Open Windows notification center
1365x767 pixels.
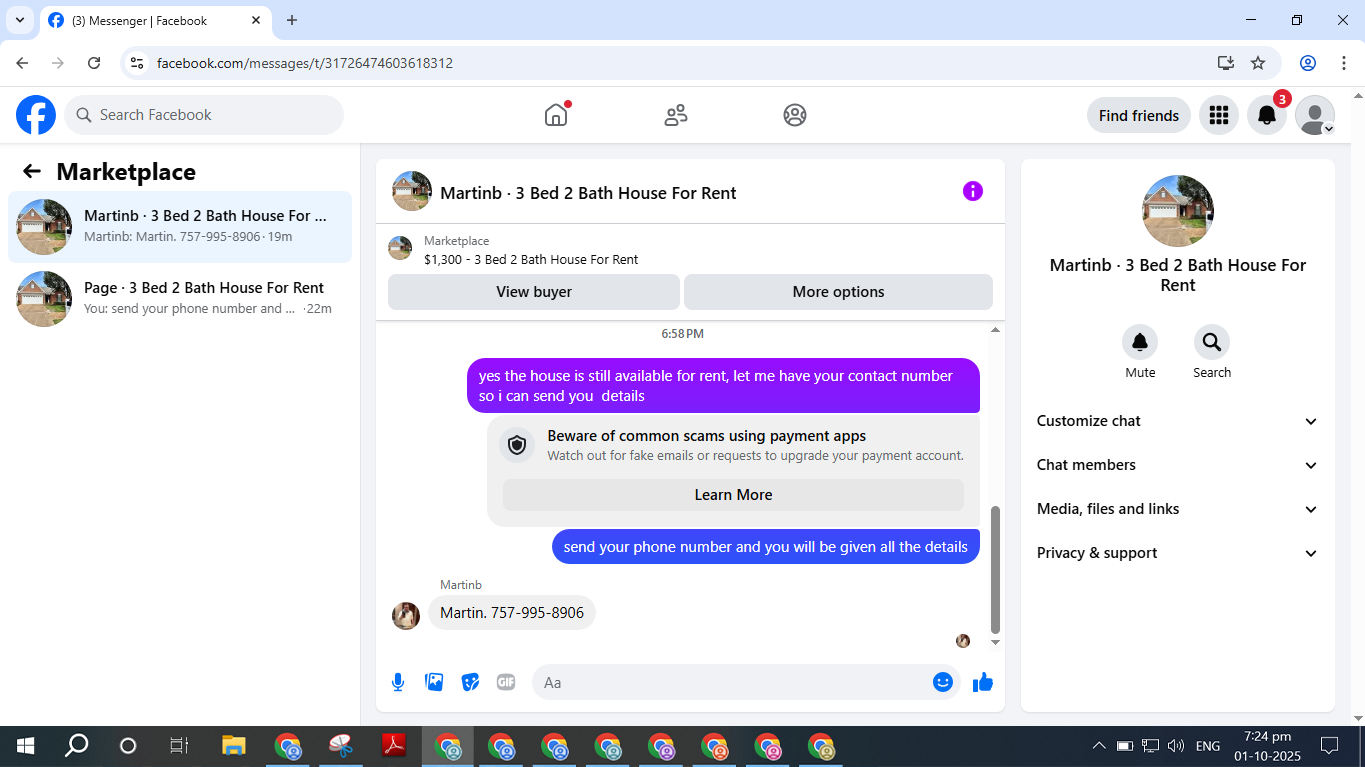[x=1330, y=746]
